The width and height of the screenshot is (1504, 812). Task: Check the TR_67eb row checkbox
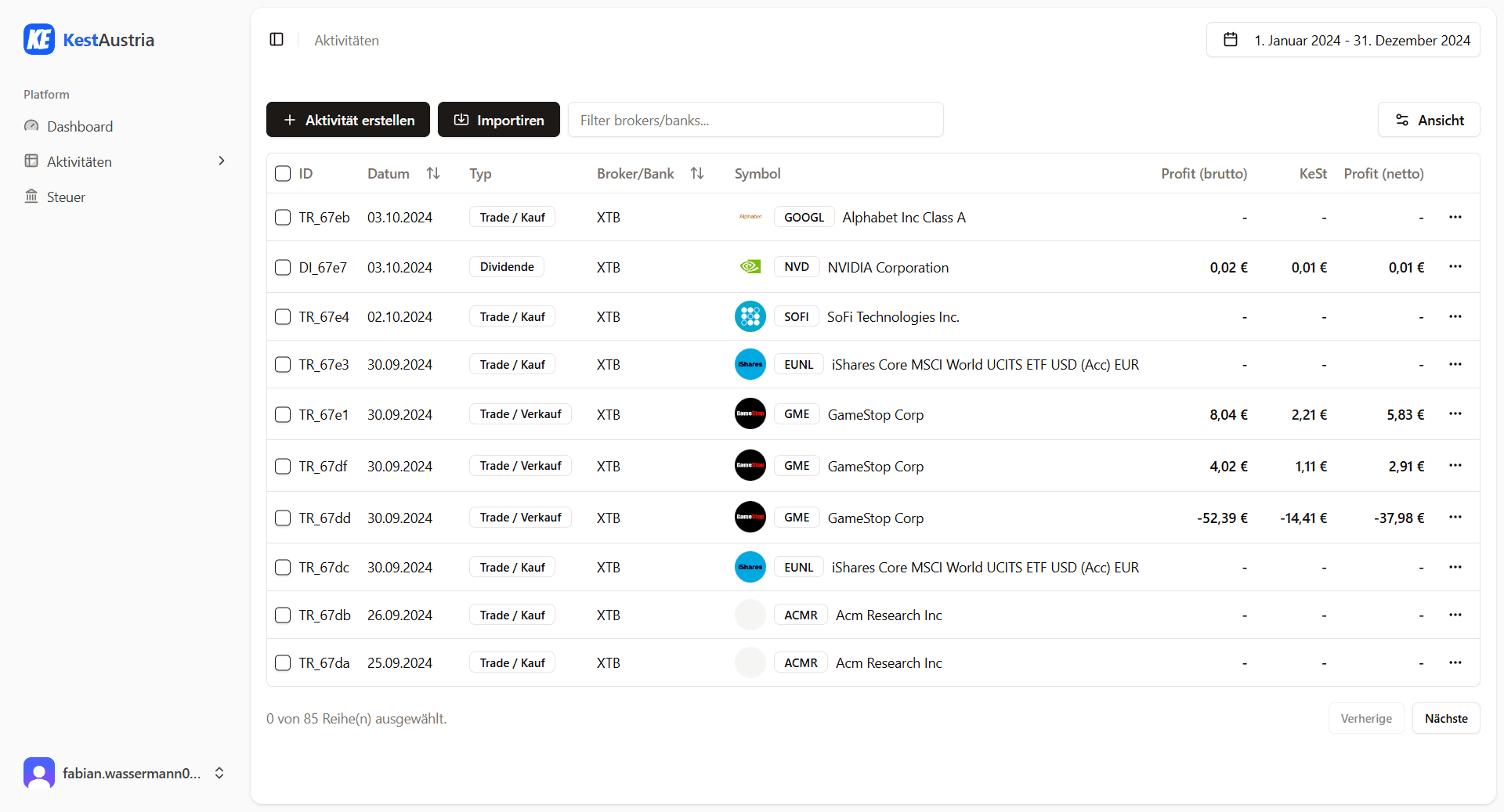(283, 217)
